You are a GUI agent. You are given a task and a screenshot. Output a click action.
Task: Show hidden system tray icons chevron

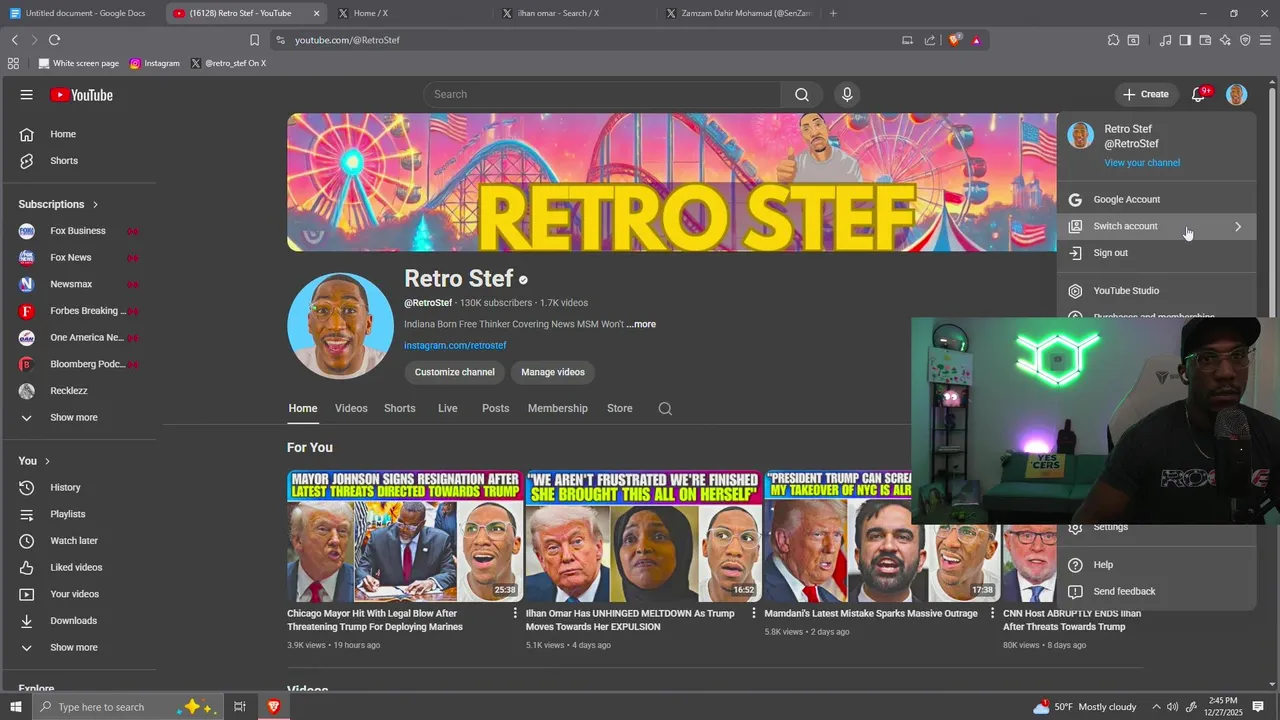(1156, 707)
